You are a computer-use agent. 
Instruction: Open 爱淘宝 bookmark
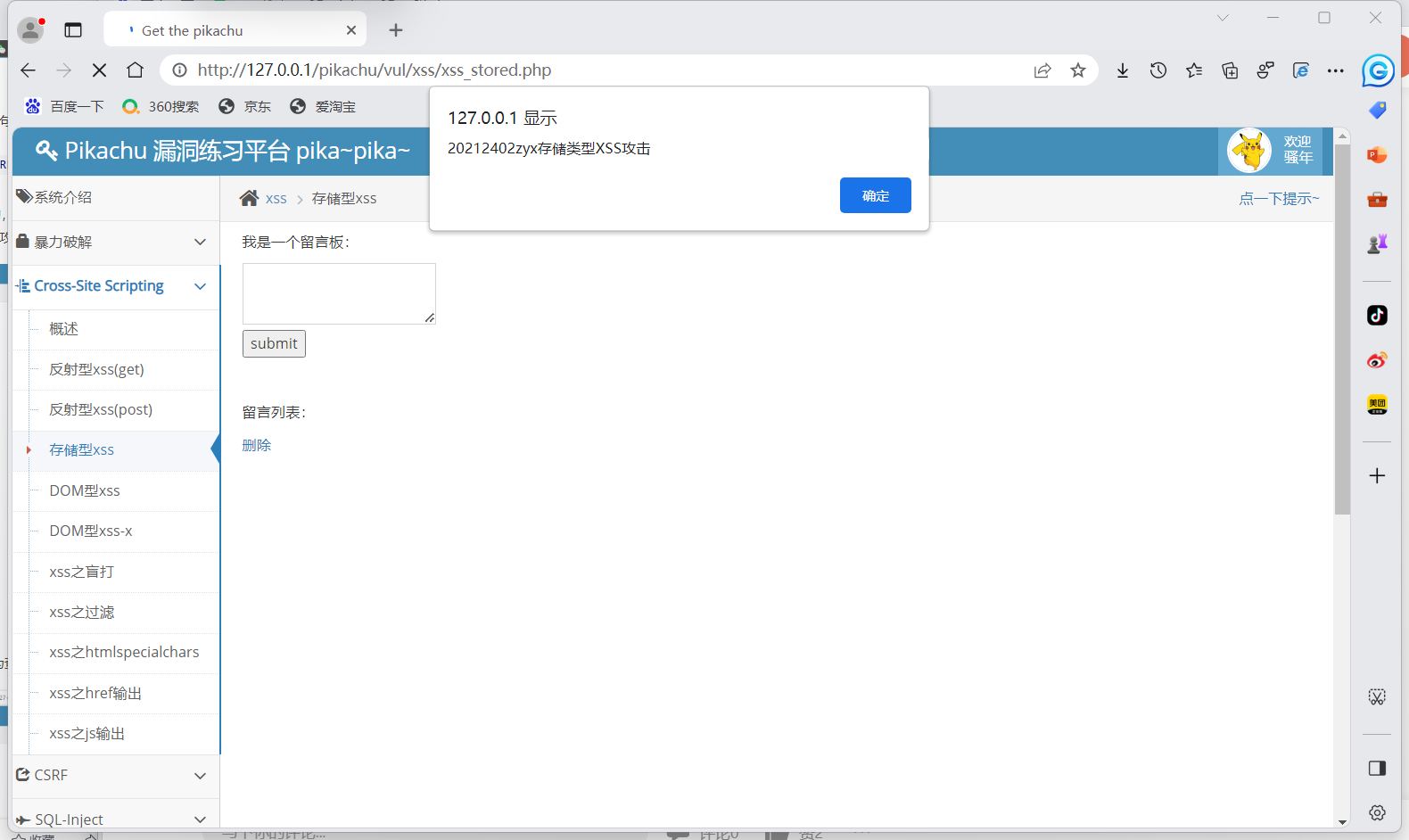point(323,106)
